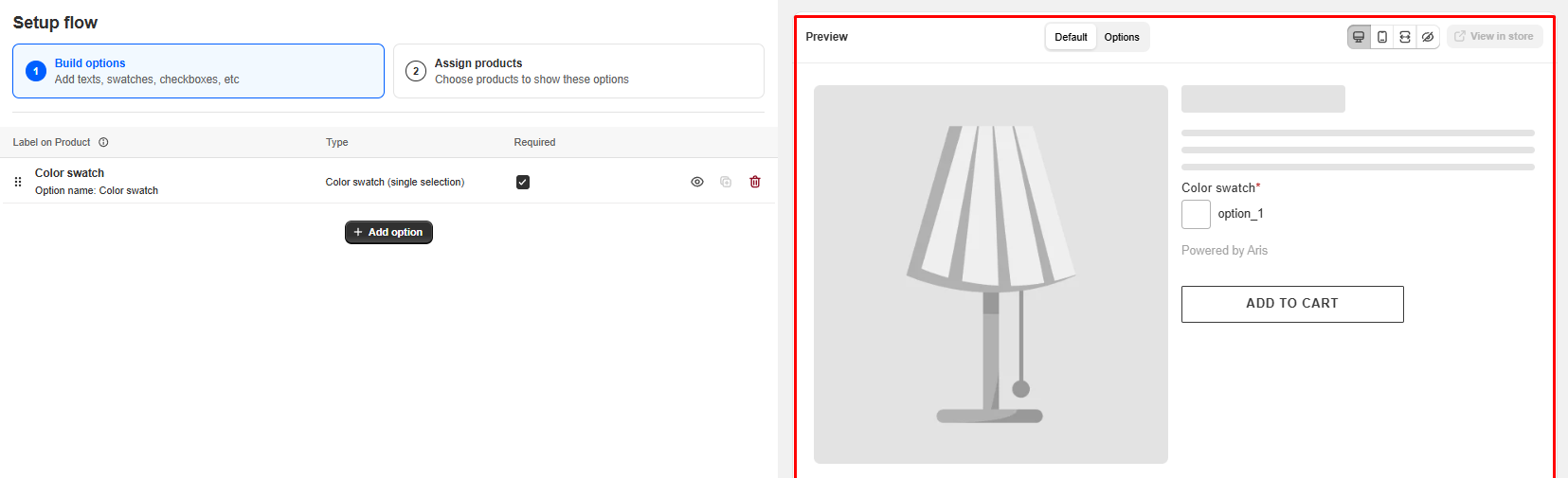
Task: Delete the Color swatch option
Action: pos(755,182)
